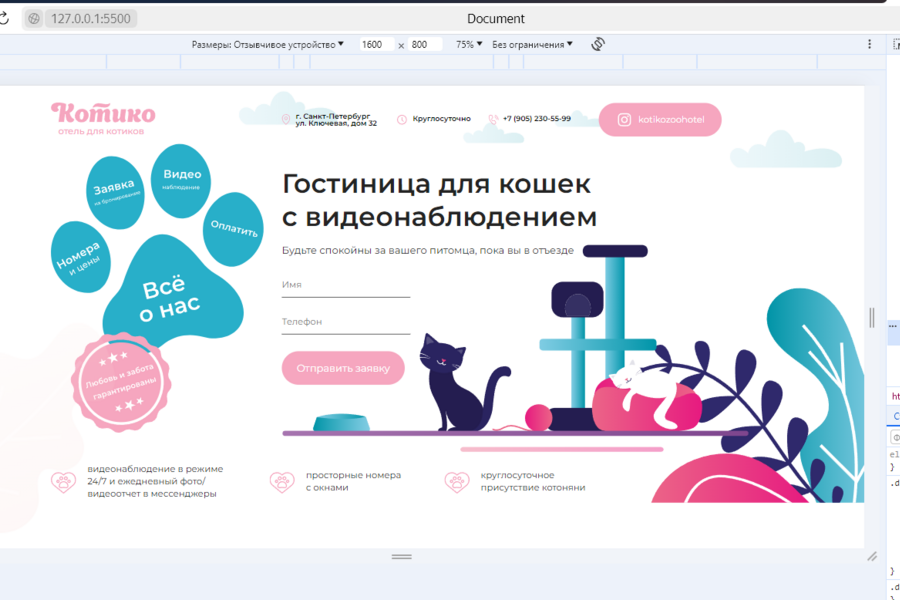Open Номера и цены

pos(81,258)
